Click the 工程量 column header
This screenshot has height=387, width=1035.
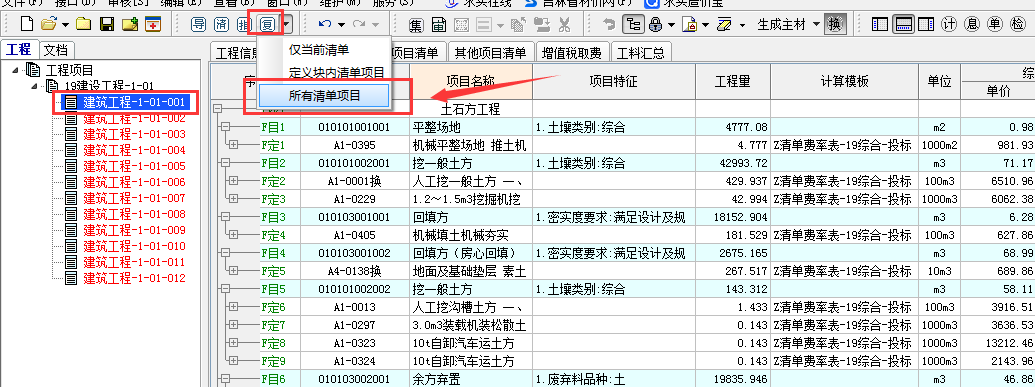click(x=733, y=82)
